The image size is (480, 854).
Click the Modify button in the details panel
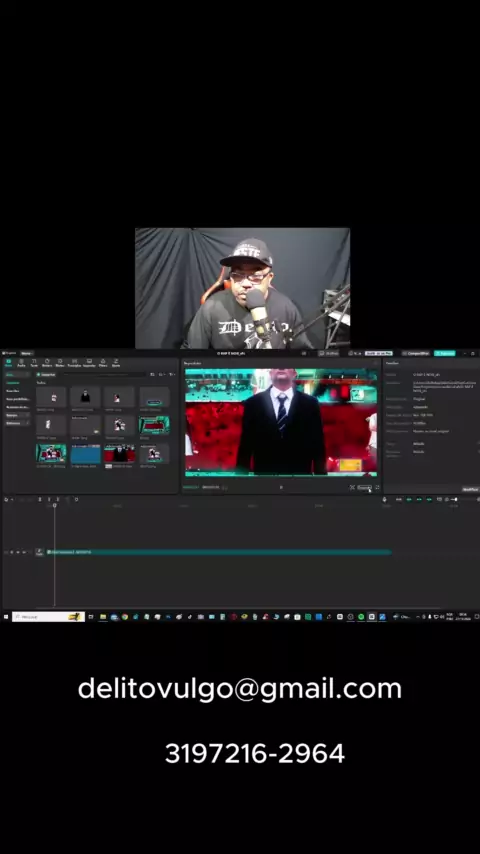click(x=470, y=489)
